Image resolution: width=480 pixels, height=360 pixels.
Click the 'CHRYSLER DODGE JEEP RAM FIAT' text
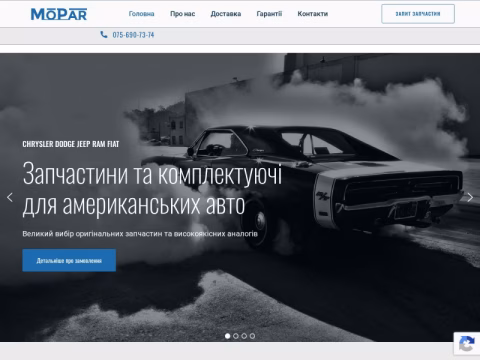[71, 144]
